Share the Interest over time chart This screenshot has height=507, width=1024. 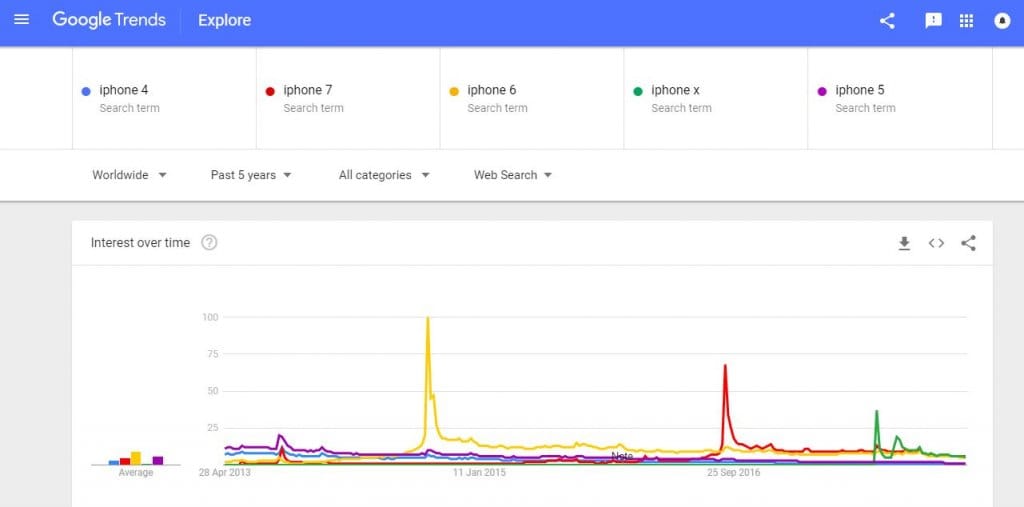click(968, 243)
